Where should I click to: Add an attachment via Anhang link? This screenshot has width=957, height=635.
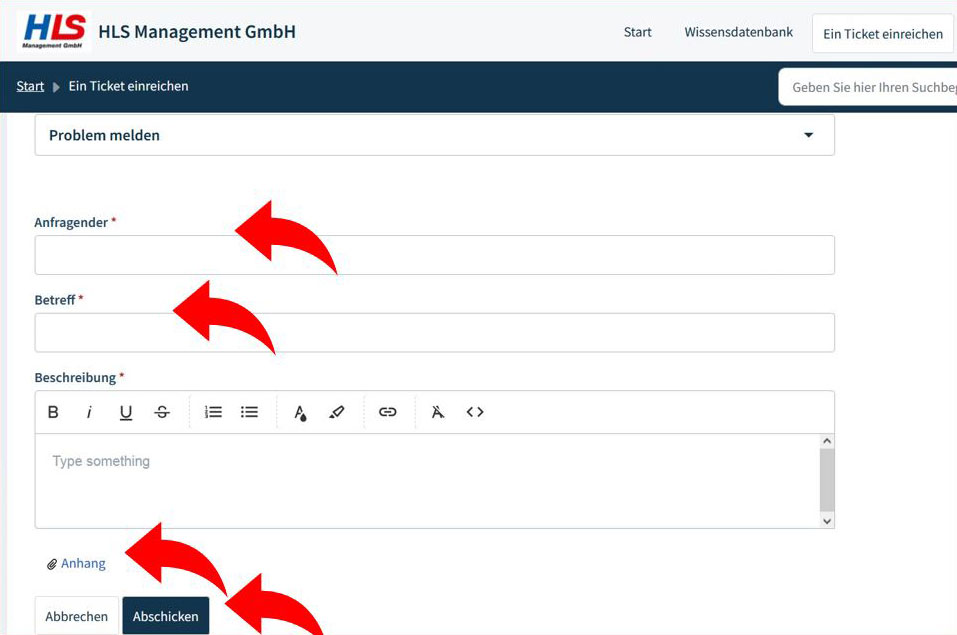click(x=82, y=563)
